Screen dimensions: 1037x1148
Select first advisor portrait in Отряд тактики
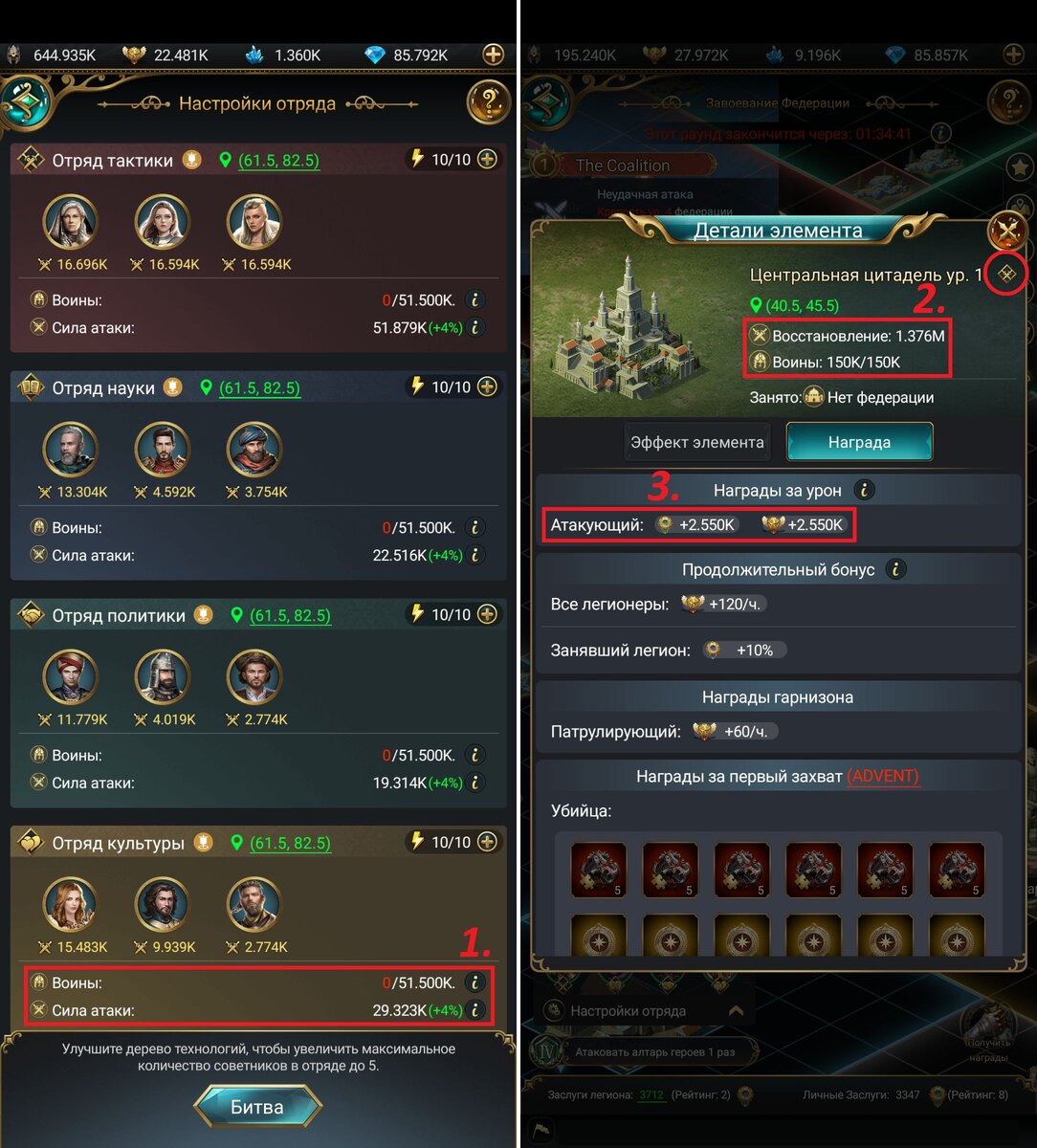(71, 222)
